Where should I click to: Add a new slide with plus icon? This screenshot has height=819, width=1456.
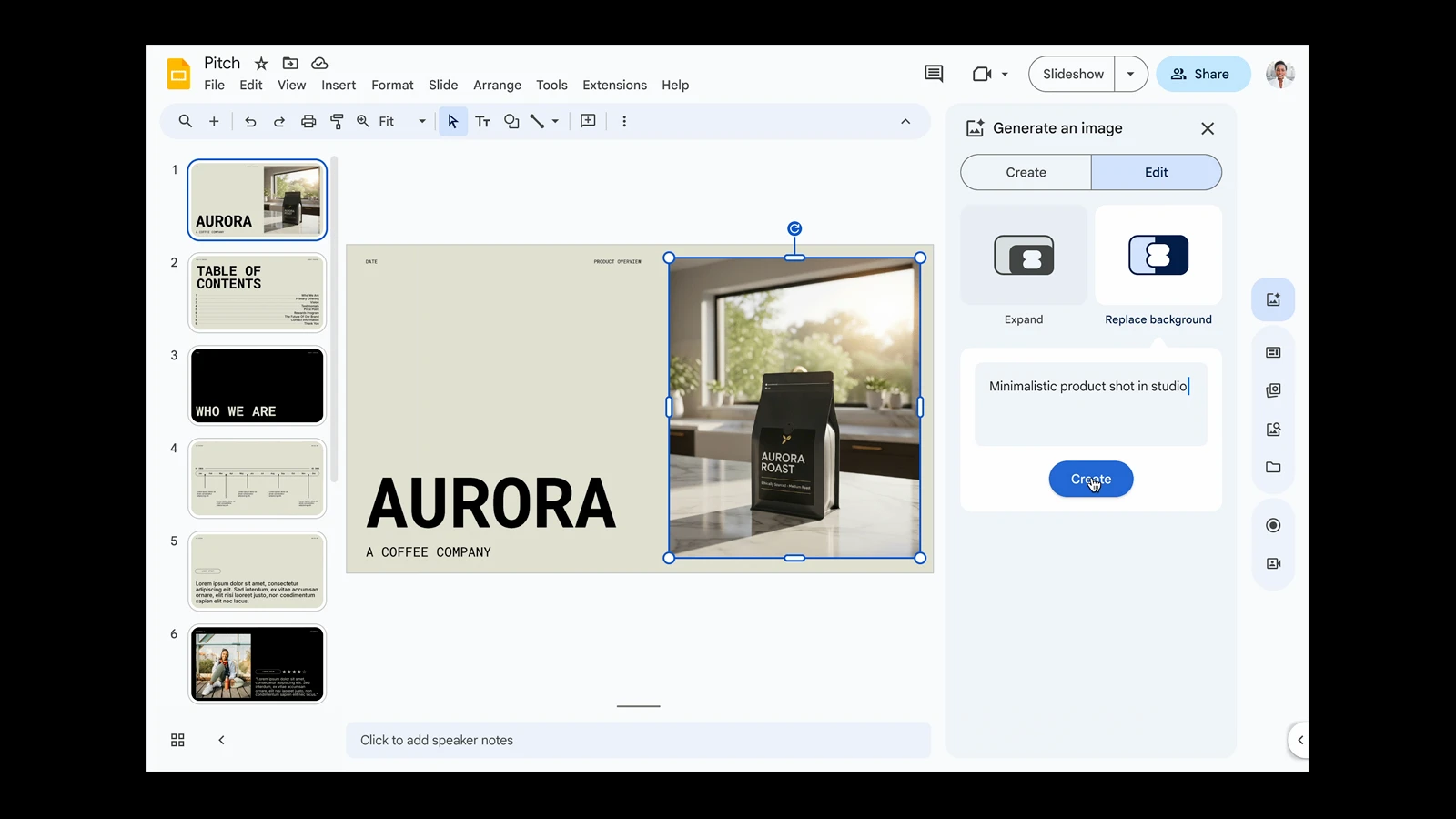pyautogui.click(x=214, y=121)
